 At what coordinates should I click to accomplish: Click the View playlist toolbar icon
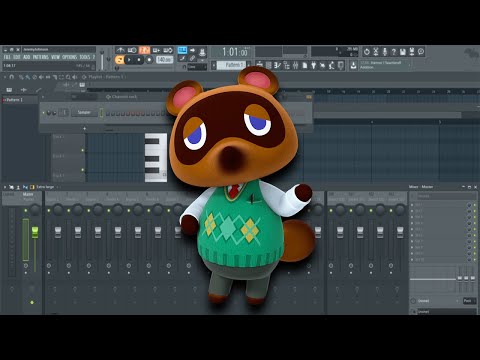coord(260,65)
